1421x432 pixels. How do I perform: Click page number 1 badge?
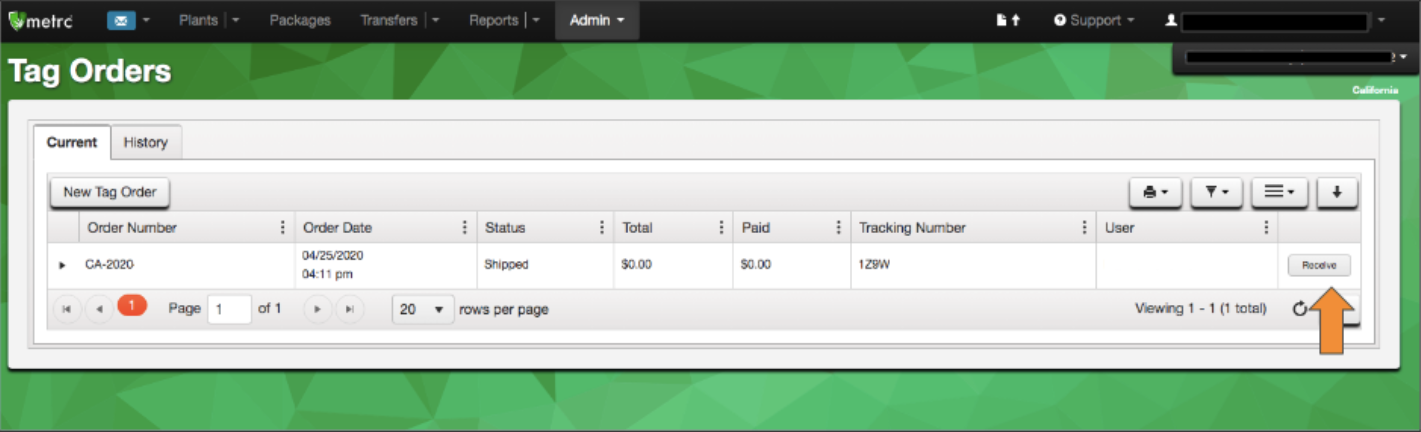point(132,306)
